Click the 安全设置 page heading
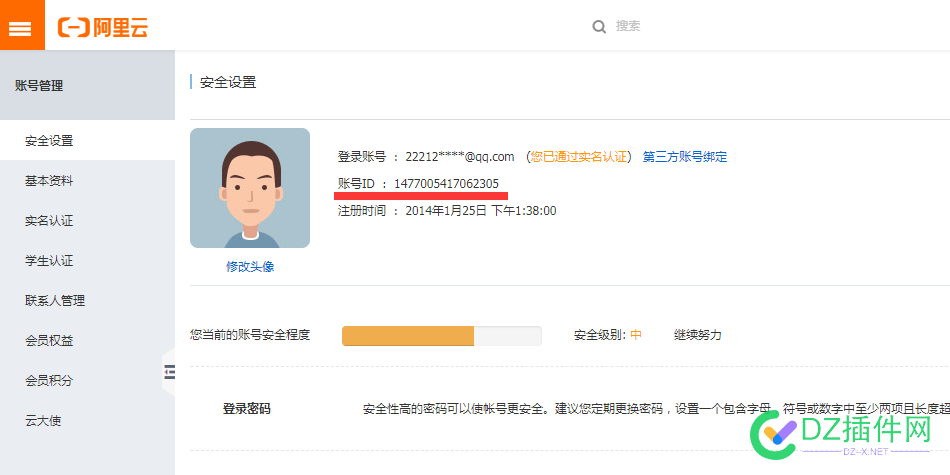 pyautogui.click(x=228, y=82)
